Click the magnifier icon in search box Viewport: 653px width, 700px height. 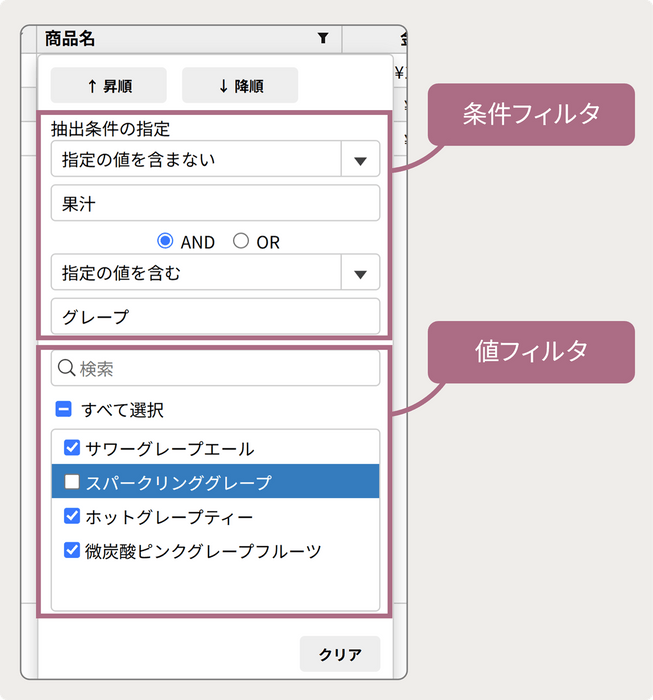pos(67,369)
